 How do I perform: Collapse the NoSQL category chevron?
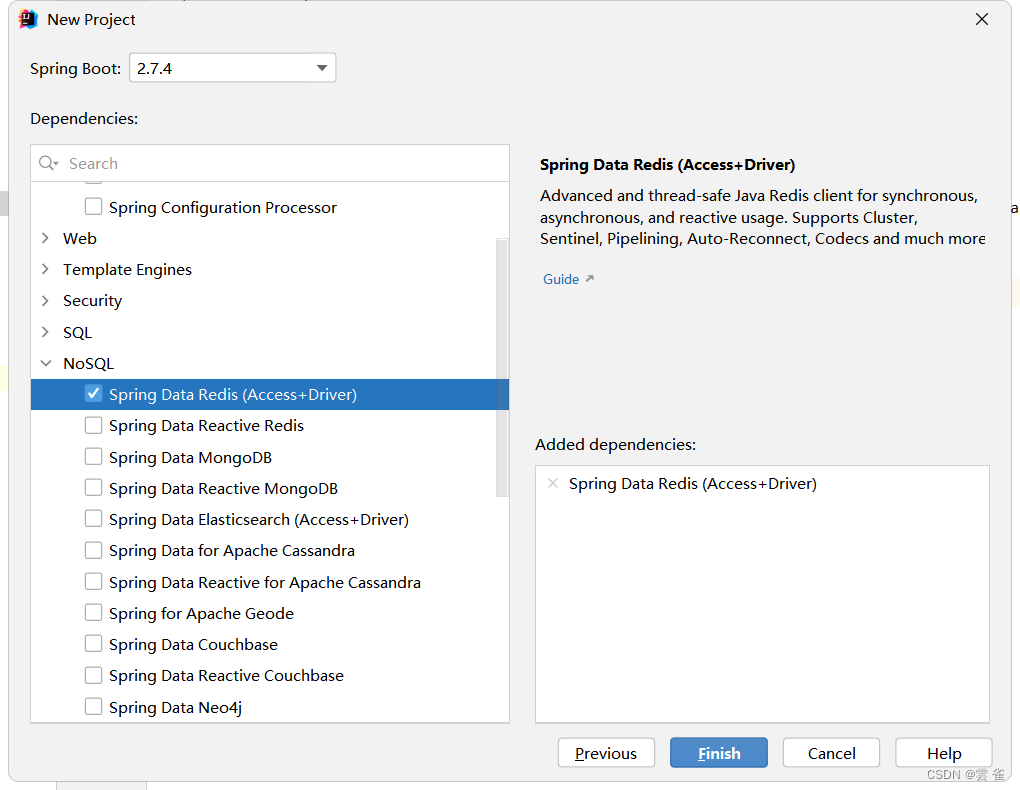point(46,363)
